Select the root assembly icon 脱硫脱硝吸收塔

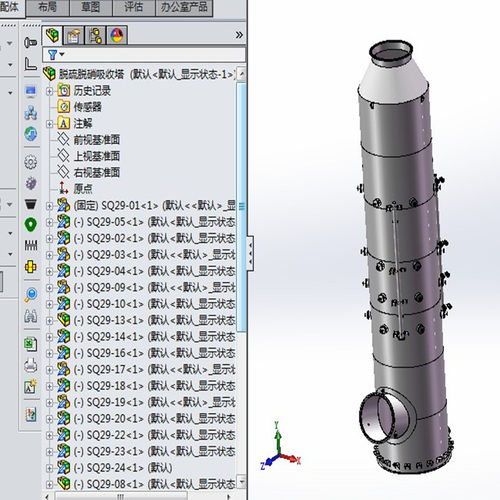[x=49, y=74]
